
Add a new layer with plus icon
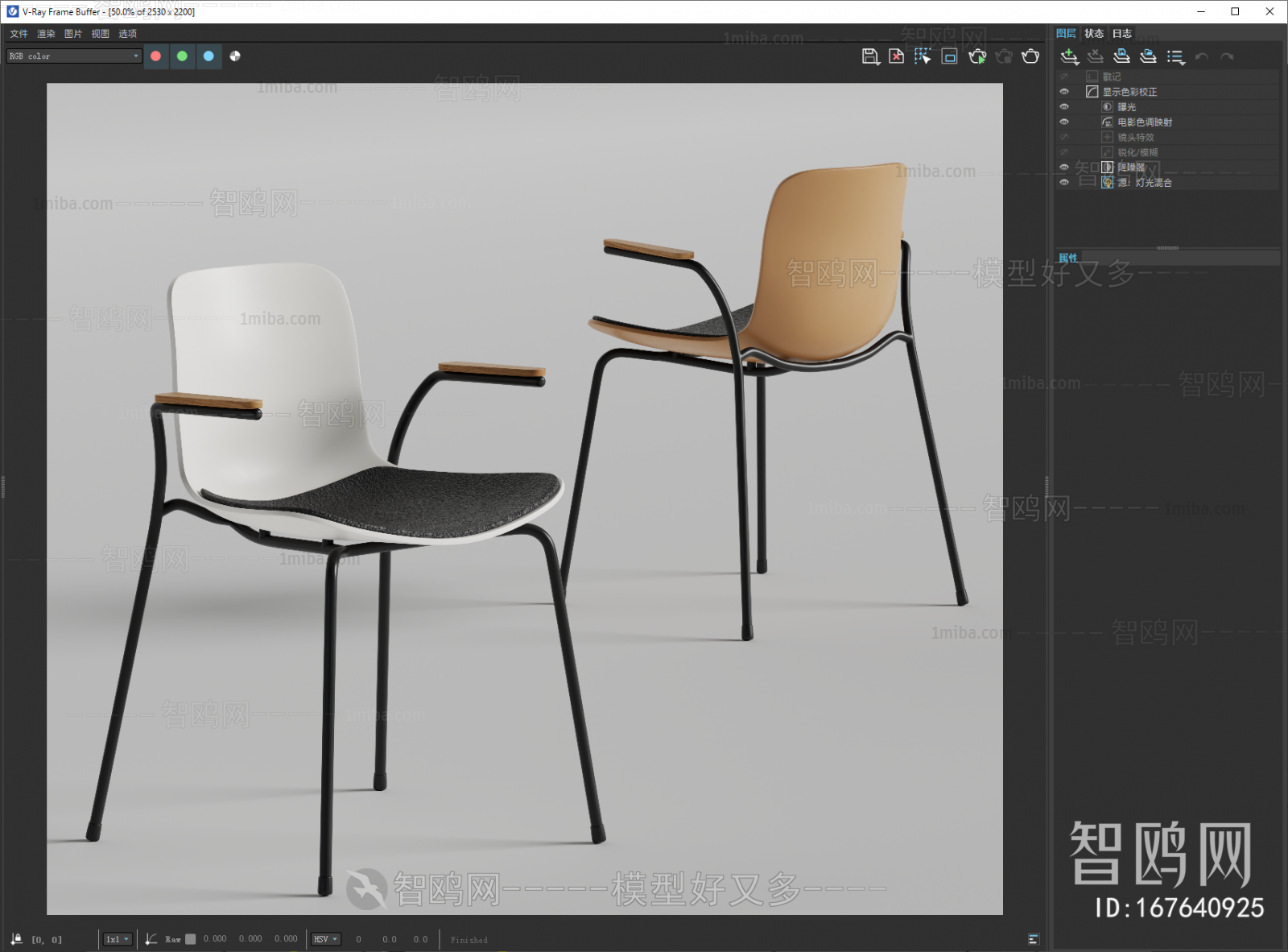(x=1069, y=56)
